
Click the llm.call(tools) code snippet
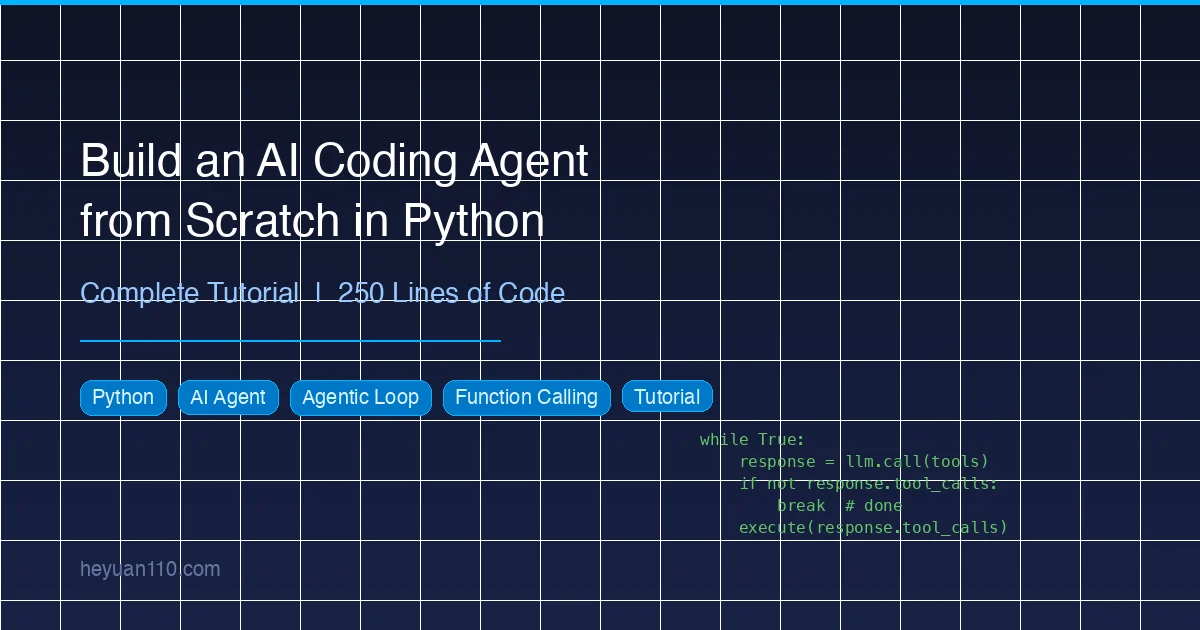pos(917,461)
